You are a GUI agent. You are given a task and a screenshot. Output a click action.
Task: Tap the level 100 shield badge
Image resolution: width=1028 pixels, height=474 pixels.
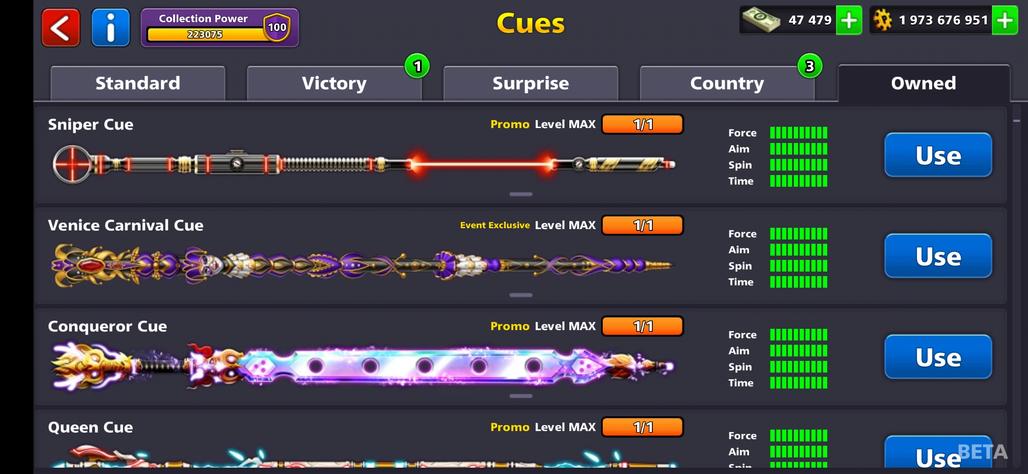pos(277,28)
